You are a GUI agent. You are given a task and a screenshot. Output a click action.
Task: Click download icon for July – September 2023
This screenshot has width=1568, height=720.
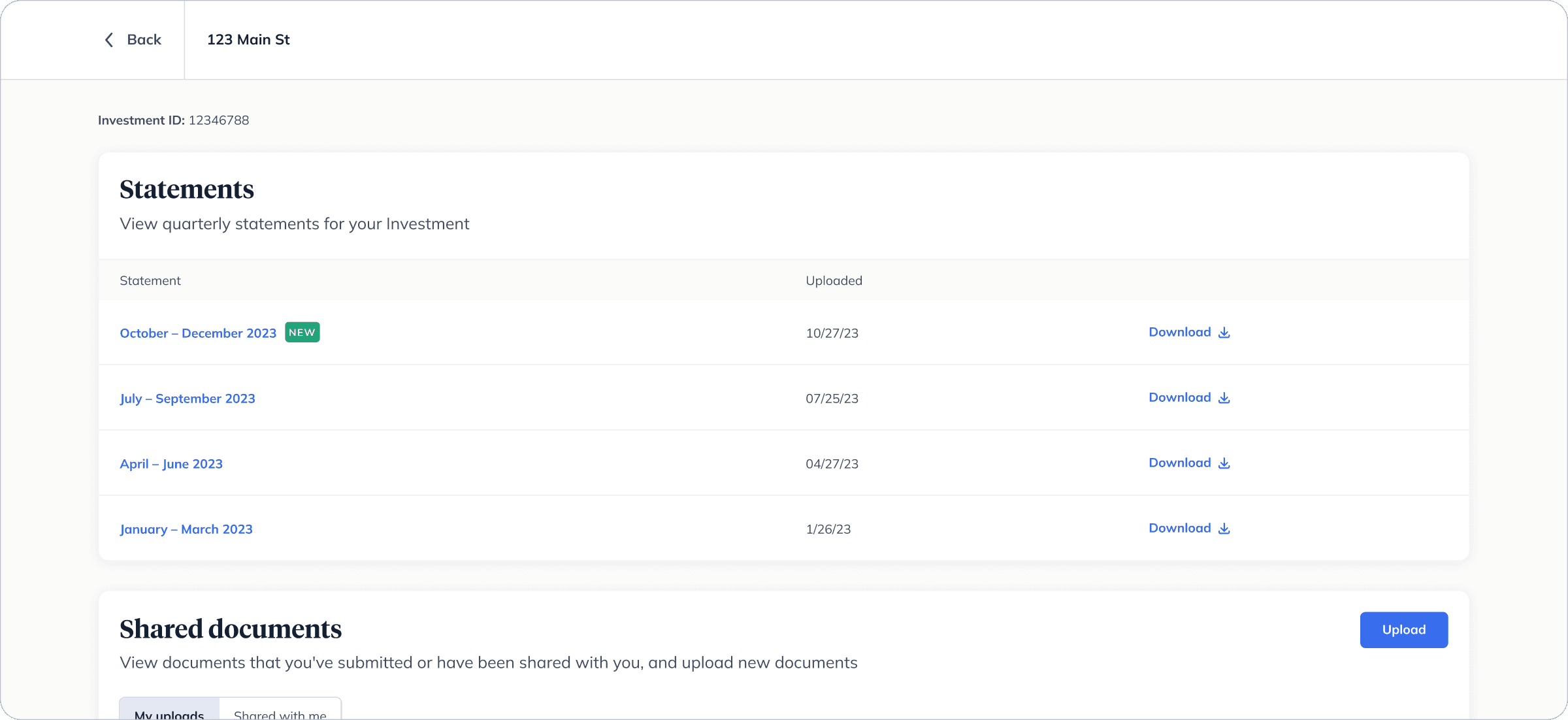pyautogui.click(x=1224, y=398)
